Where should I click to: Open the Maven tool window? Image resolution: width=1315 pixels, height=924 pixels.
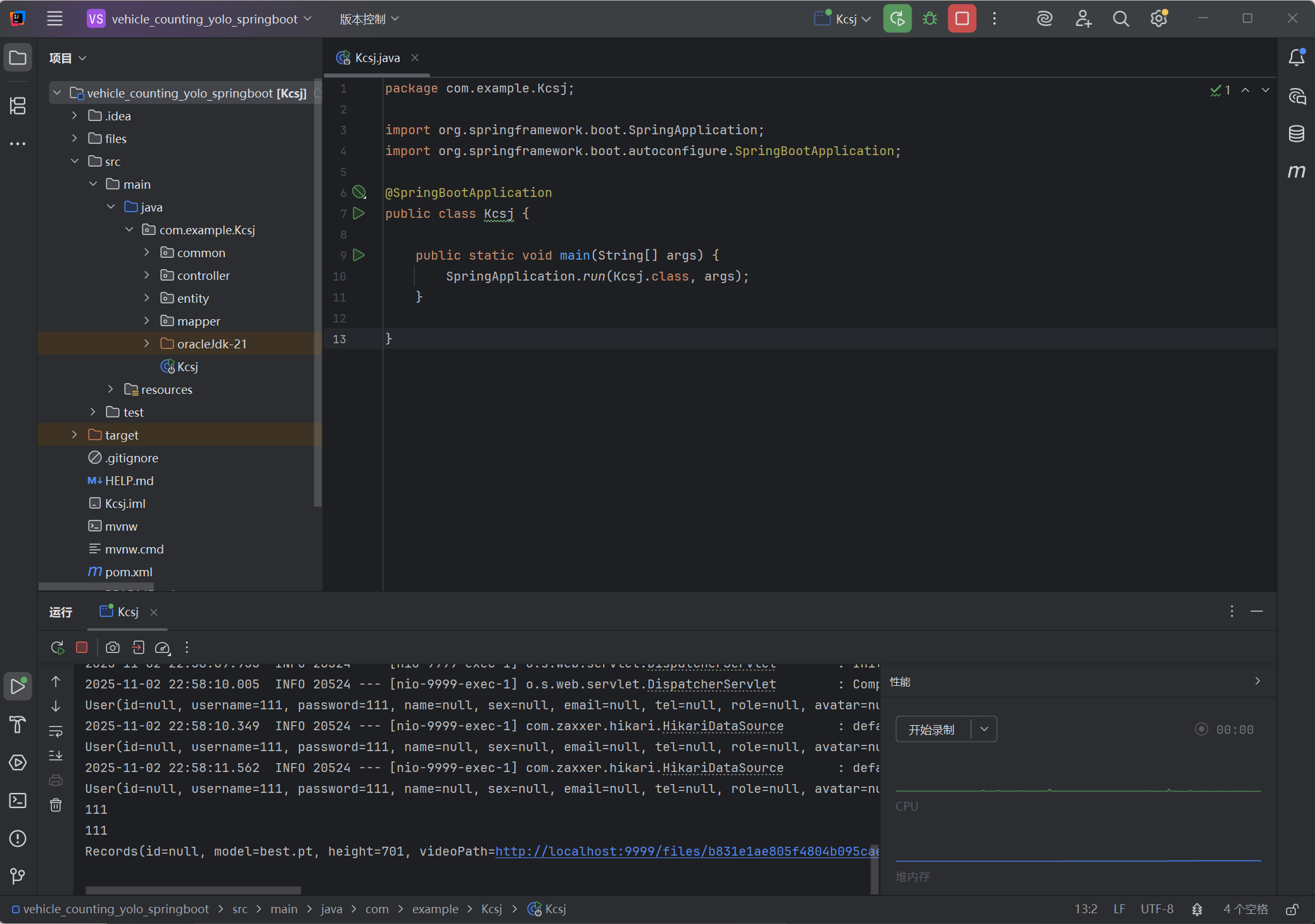coord(1296,171)
